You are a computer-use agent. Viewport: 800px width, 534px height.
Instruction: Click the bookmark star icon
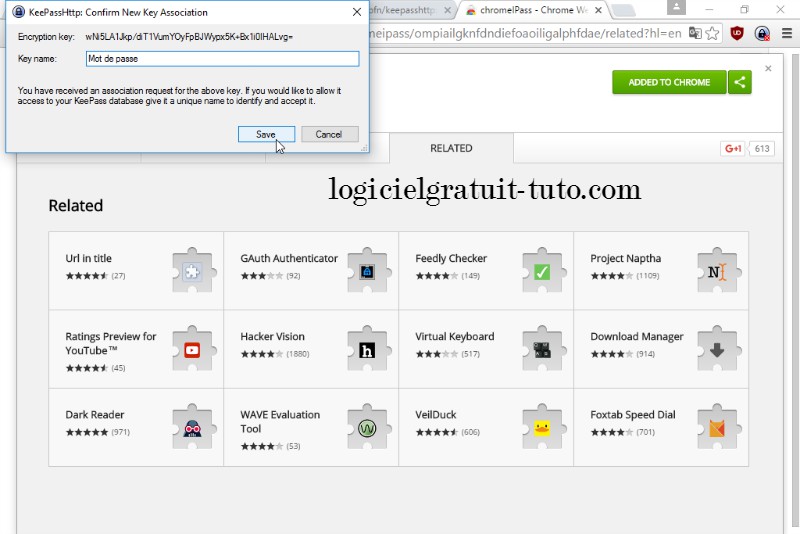(712, 34)
